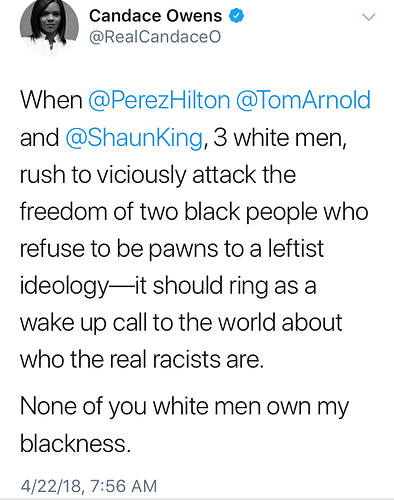
Task: Click the word 'When' starting the tweet
Action: [x=51, y=100]
